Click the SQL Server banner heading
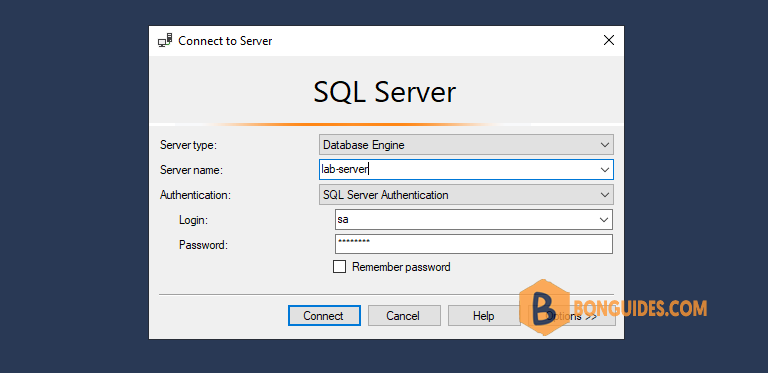Viewport: 768px width, 373px height. point(384,92)
